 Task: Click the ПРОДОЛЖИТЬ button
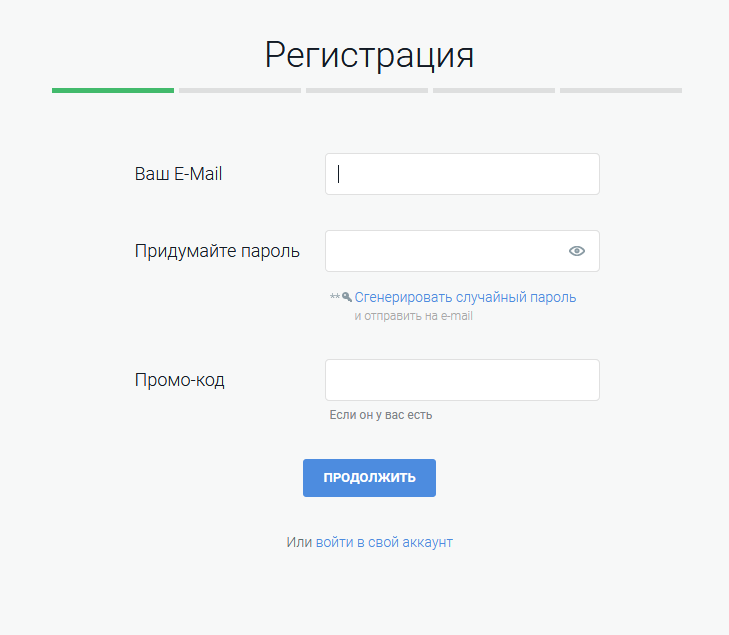tap(369, 478)
